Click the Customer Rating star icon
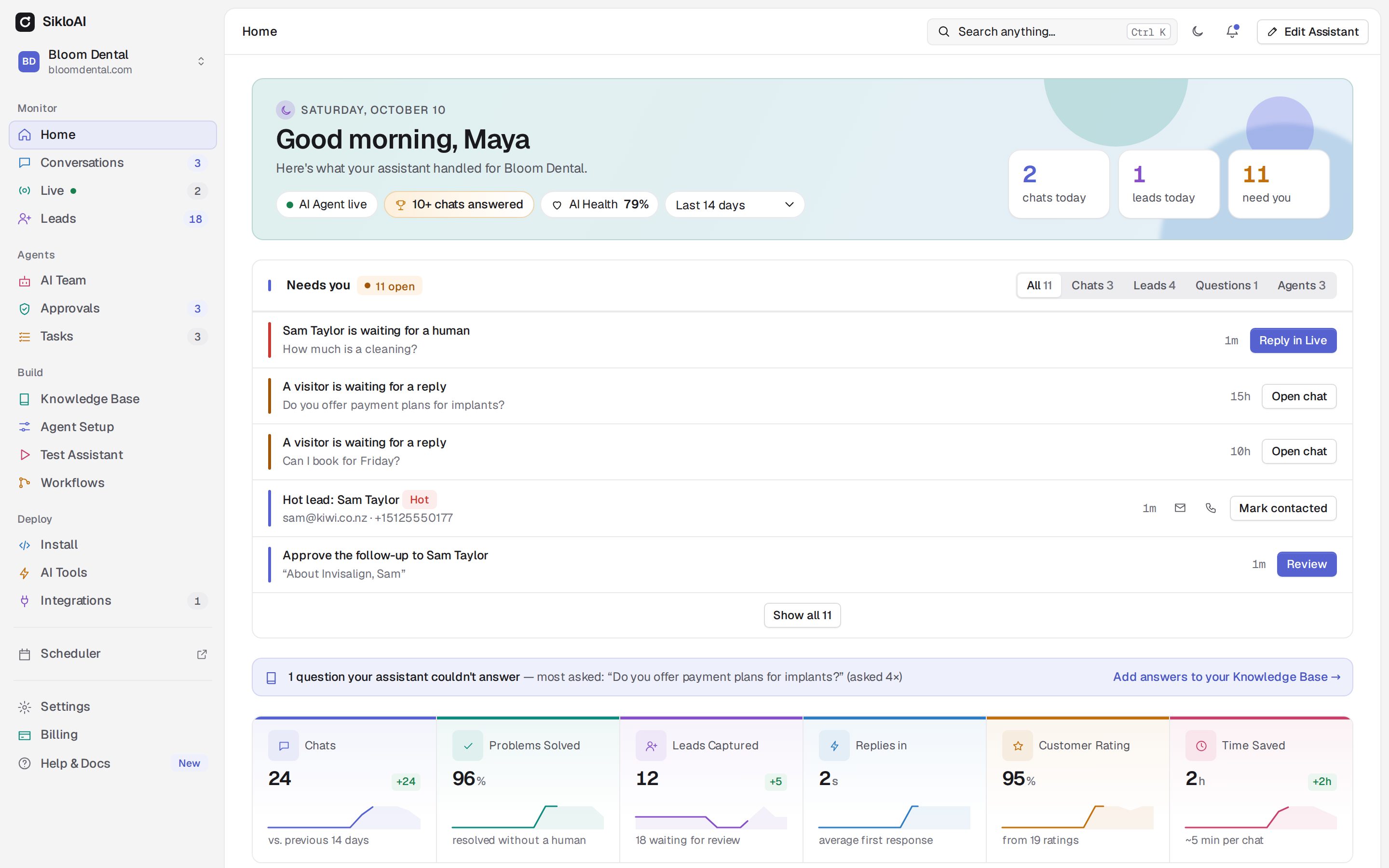This screenshot has width=1389, height=868. [1018, 746]
